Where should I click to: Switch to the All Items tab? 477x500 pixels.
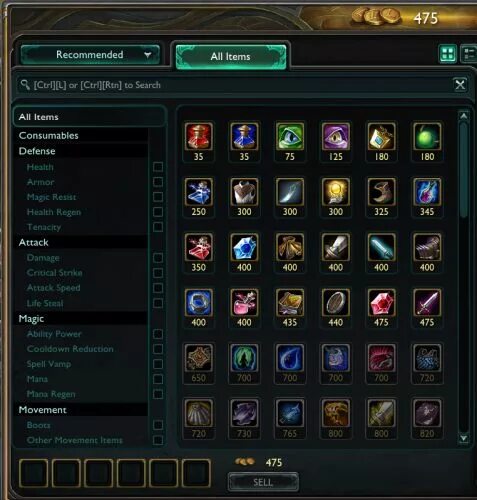pyautogui.click(x=231, y=57)
